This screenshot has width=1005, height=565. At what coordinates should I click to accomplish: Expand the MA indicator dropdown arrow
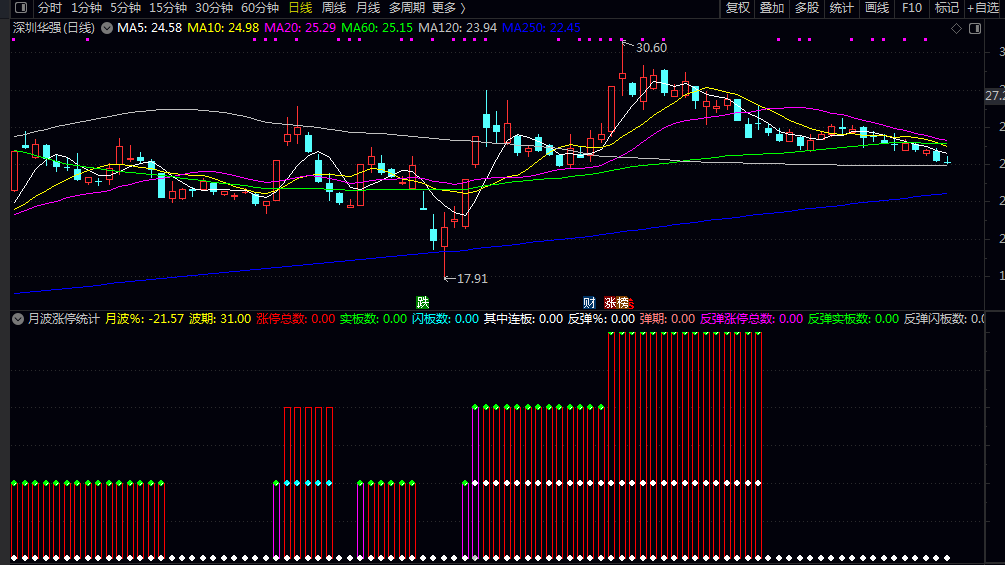[107, 28]
